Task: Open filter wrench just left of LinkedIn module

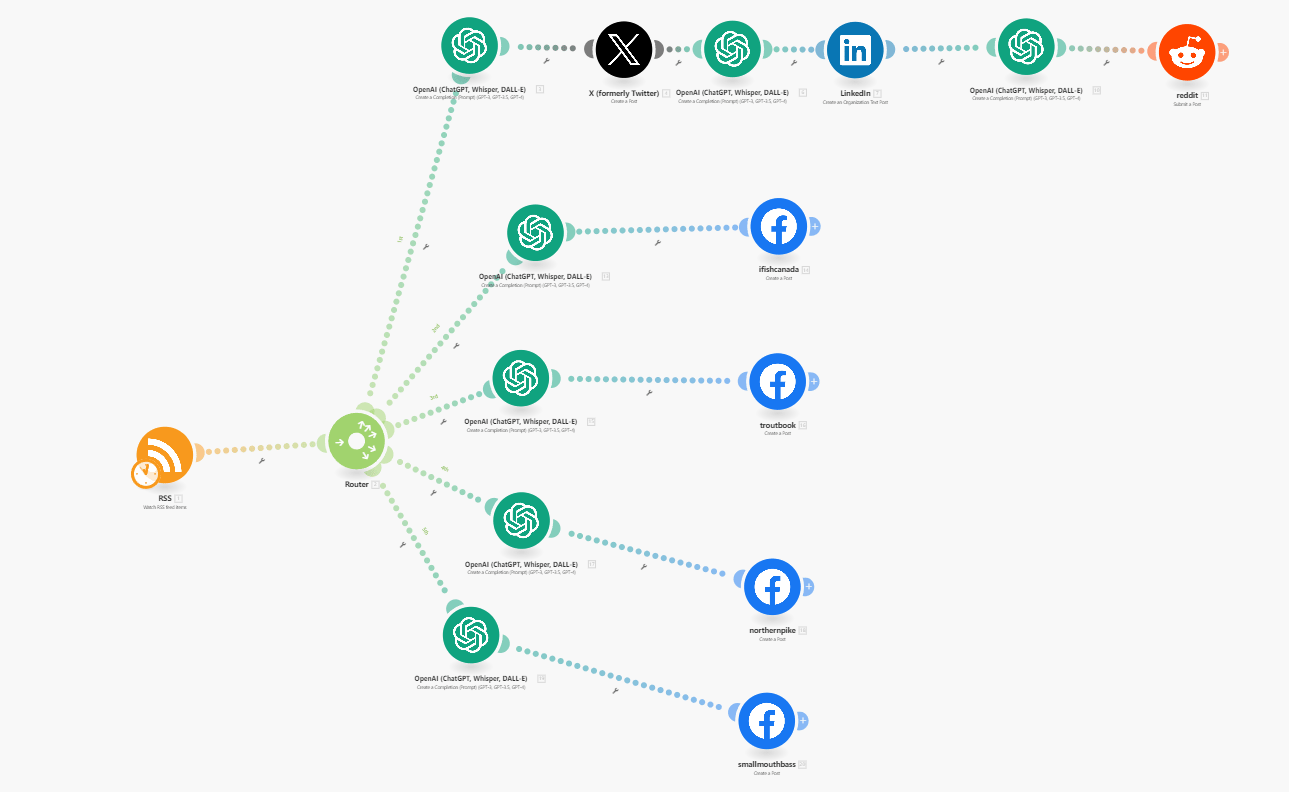Action: click(x=793, y=62)
